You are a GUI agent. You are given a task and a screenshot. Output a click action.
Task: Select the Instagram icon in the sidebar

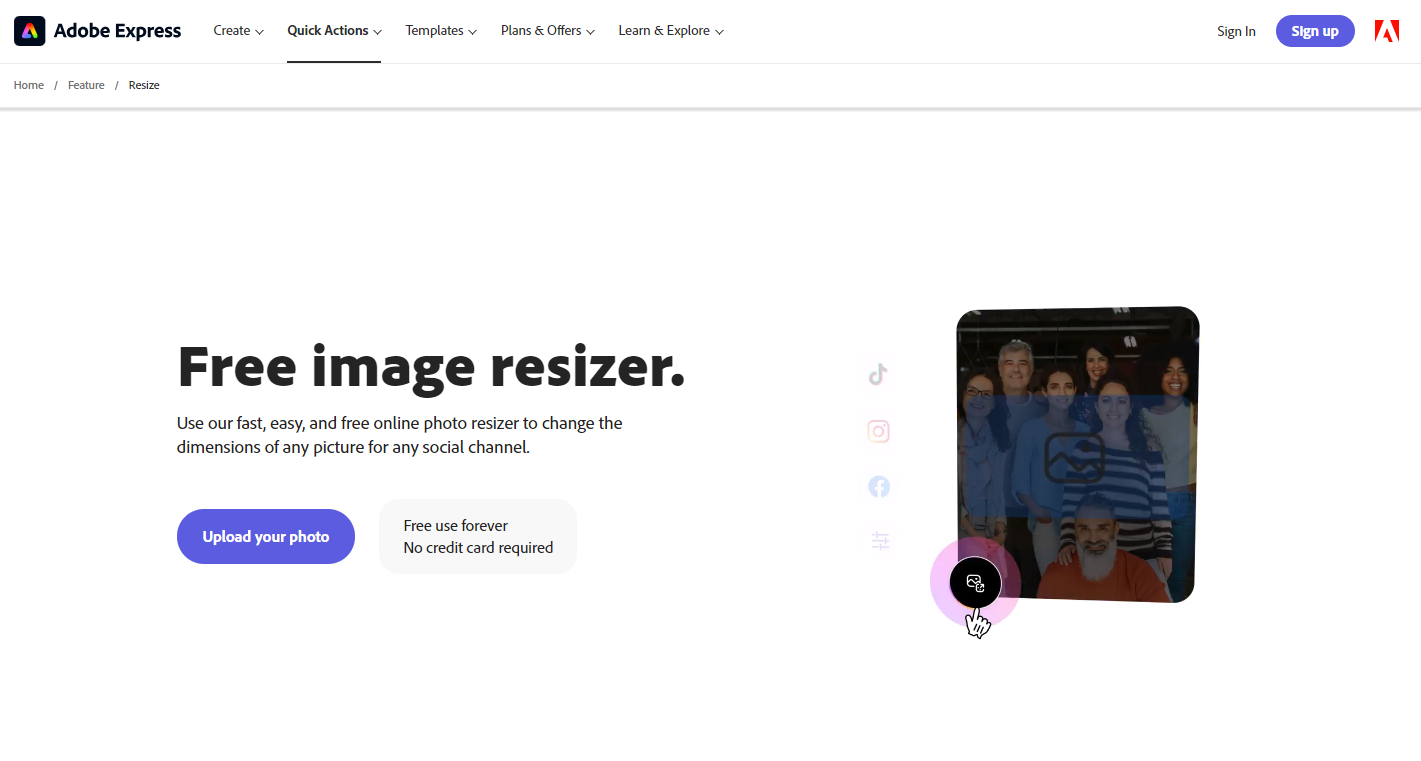[x=878, y=431]
